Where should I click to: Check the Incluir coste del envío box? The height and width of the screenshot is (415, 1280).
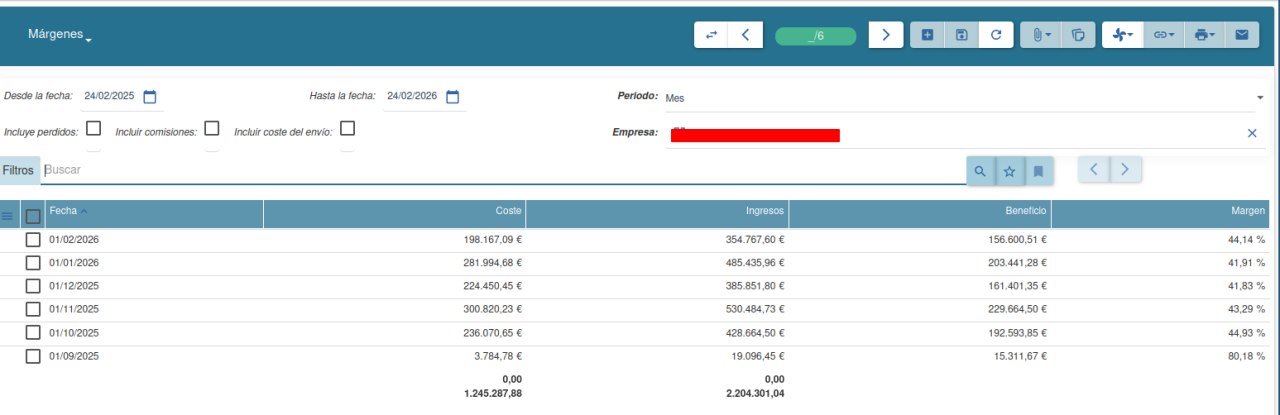pyautogui.click(x=348, y=128)
